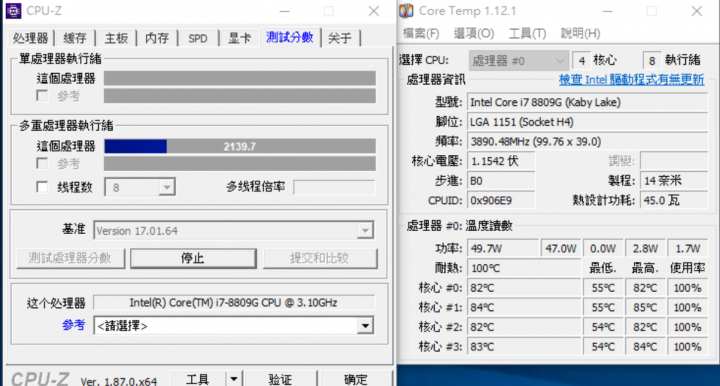Open the 关于 tab
The image size is (720, 386).
click(x=340, y=38)
